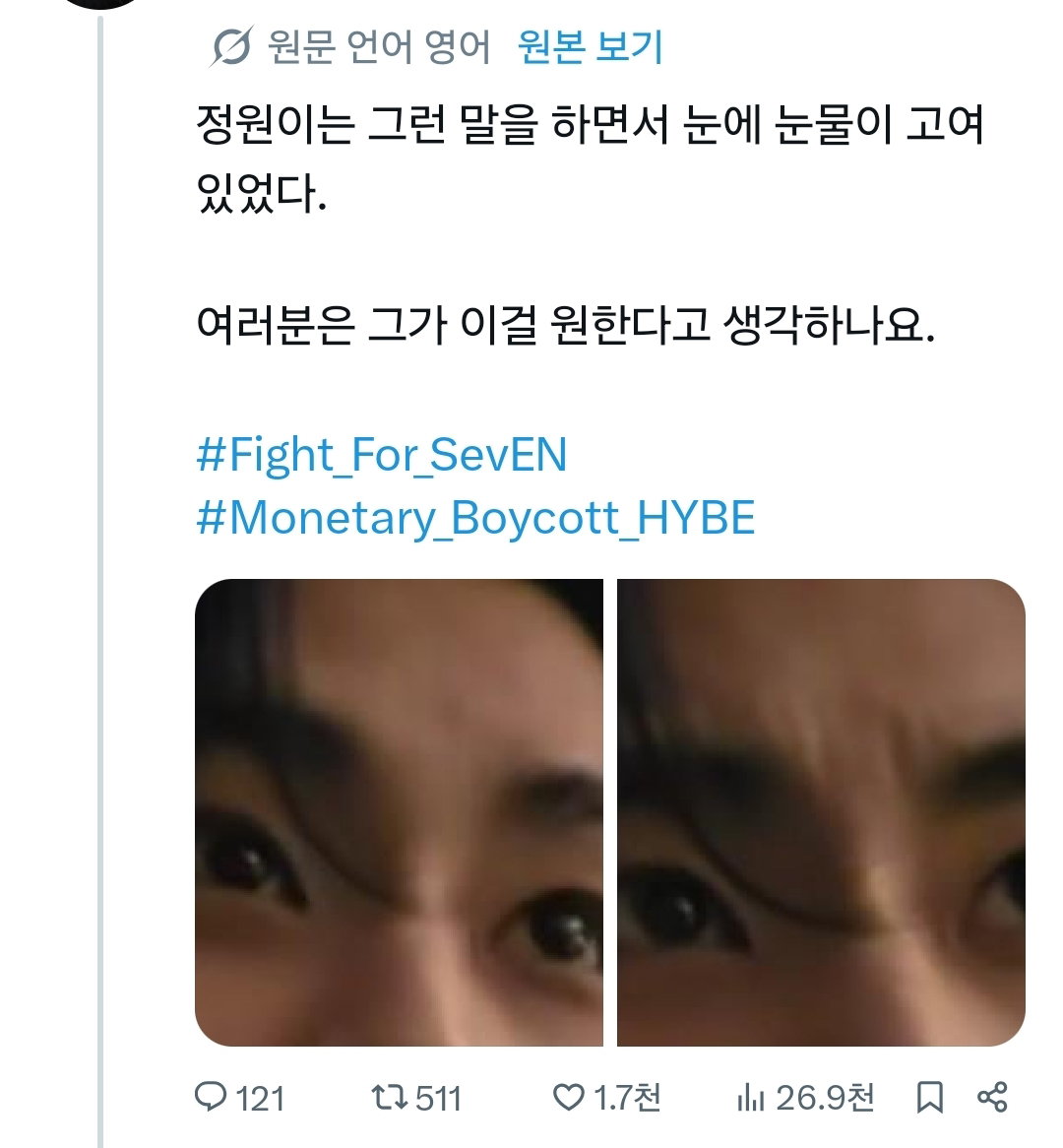
Task: Open the tweet text starting with 정원이는
Action: [591, 158]
